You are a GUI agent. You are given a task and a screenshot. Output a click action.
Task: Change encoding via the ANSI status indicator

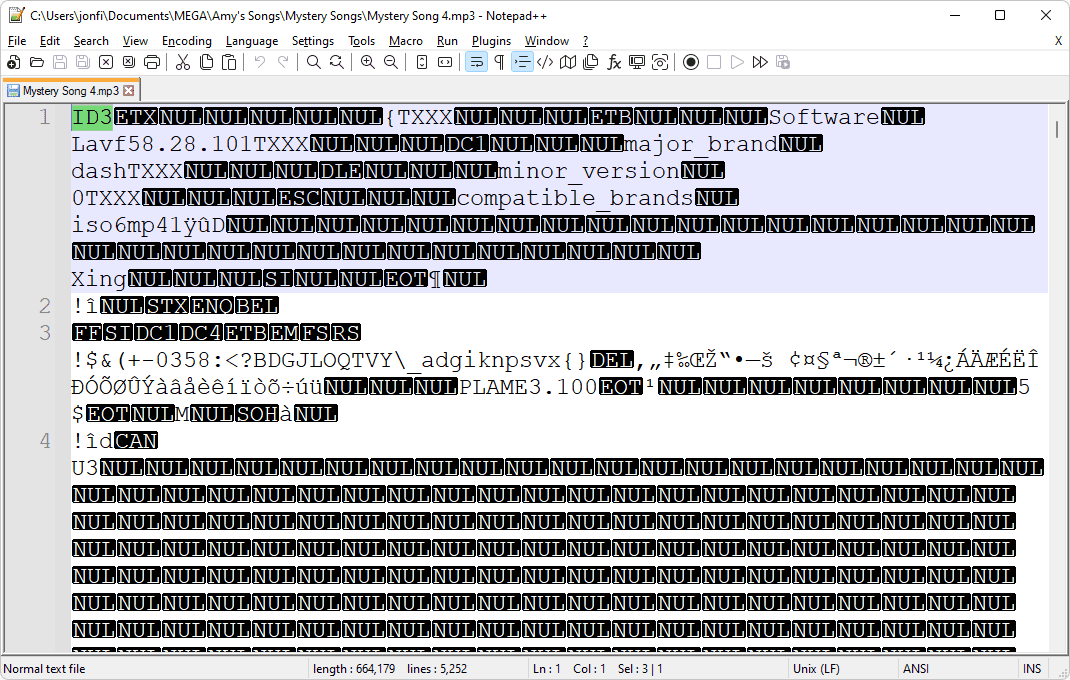[916, 668]
